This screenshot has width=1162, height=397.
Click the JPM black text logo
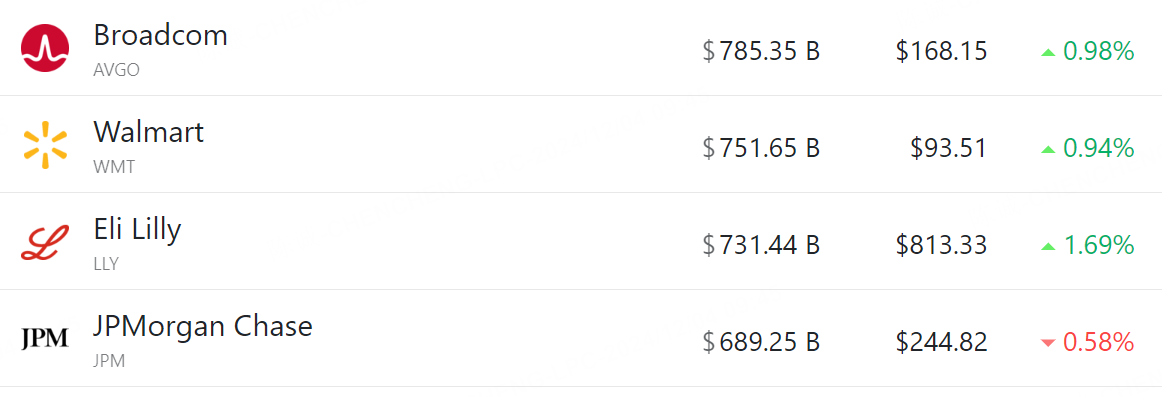(45, 339)
